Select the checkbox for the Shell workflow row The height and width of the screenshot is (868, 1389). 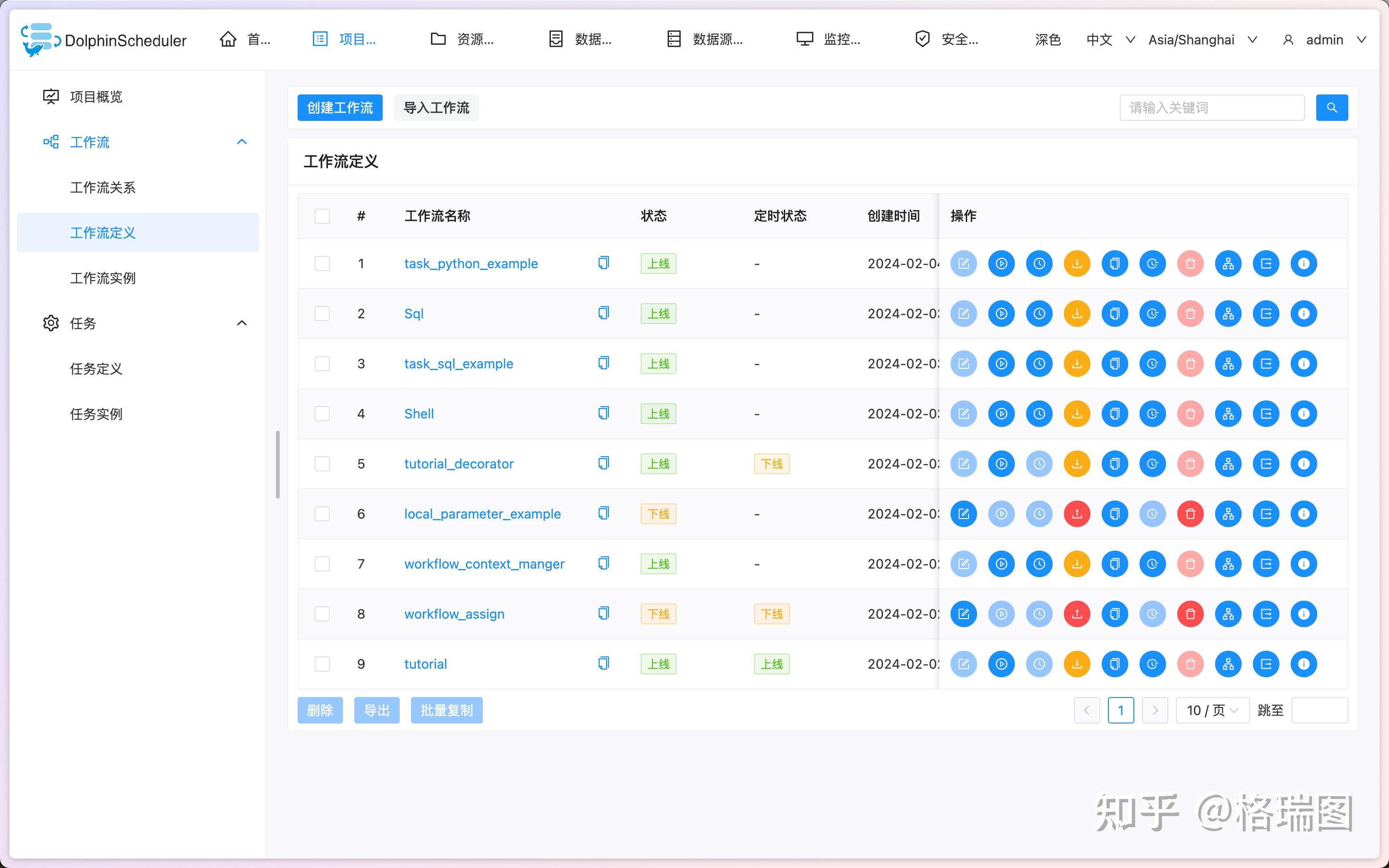pyautogui.click(x=322, y=413)
